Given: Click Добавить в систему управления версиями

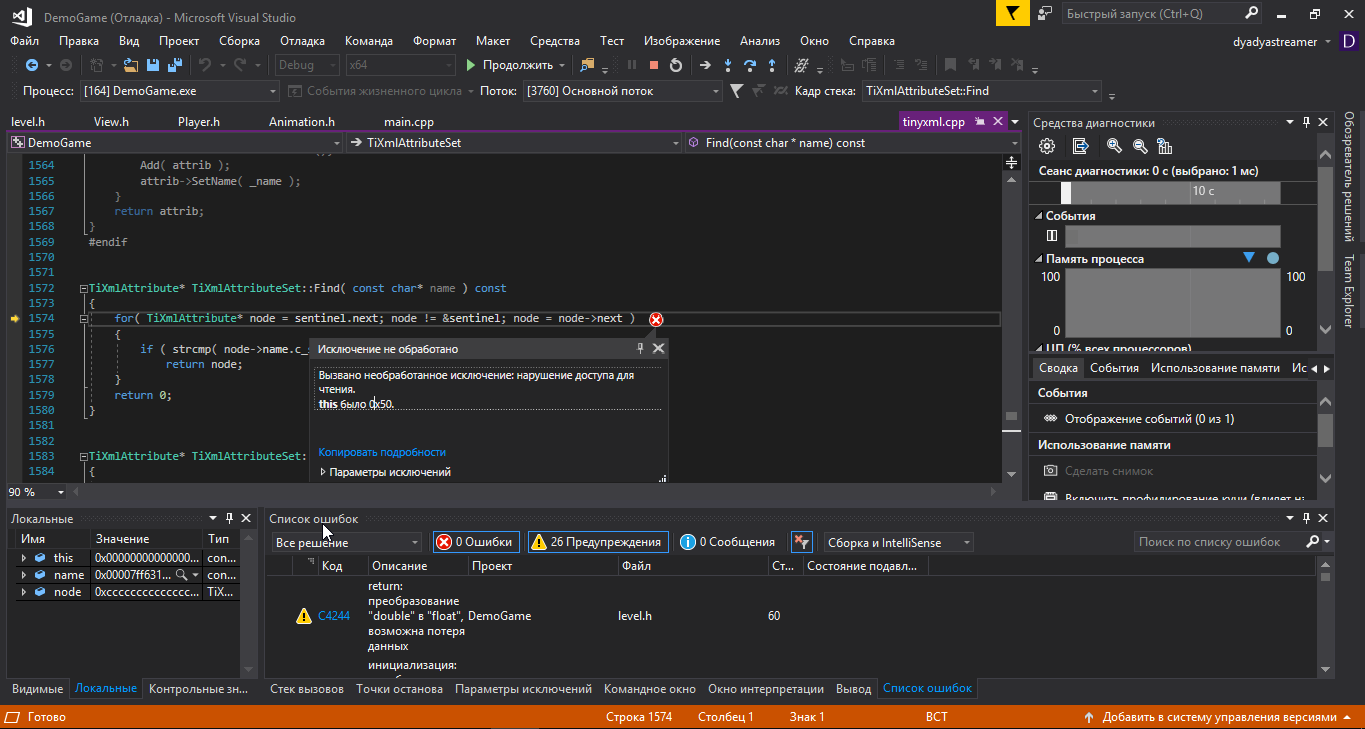Looking at the screenshot, I should tap(1219, 717).
